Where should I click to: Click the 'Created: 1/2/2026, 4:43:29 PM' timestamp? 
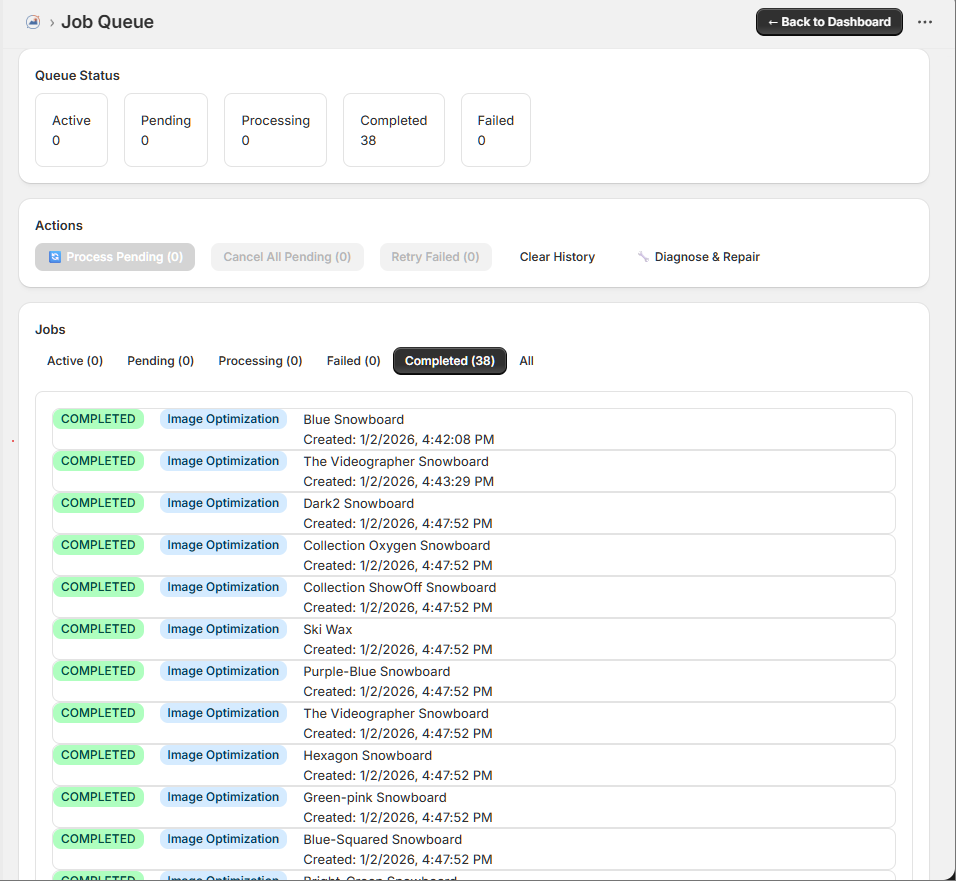399,482
